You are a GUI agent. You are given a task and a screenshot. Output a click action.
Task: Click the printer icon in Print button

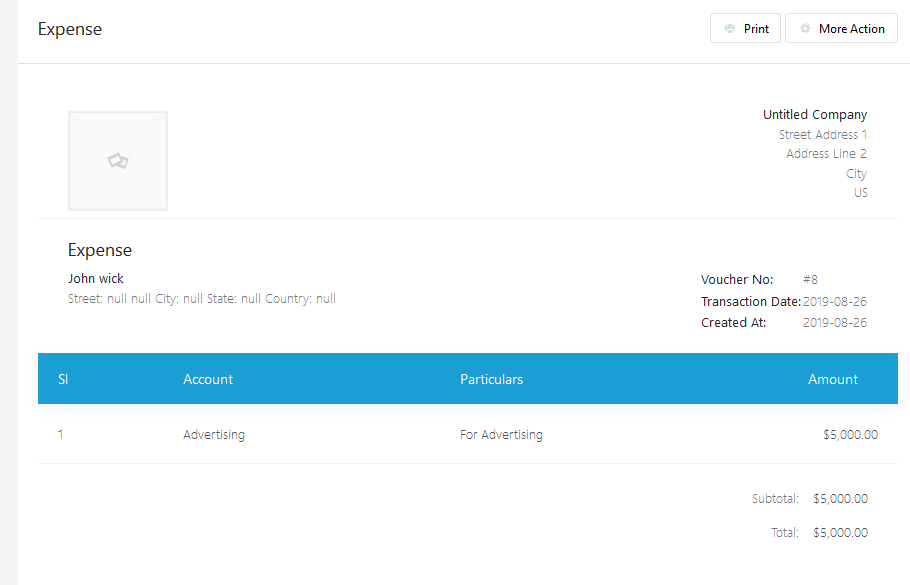point(730,29)
